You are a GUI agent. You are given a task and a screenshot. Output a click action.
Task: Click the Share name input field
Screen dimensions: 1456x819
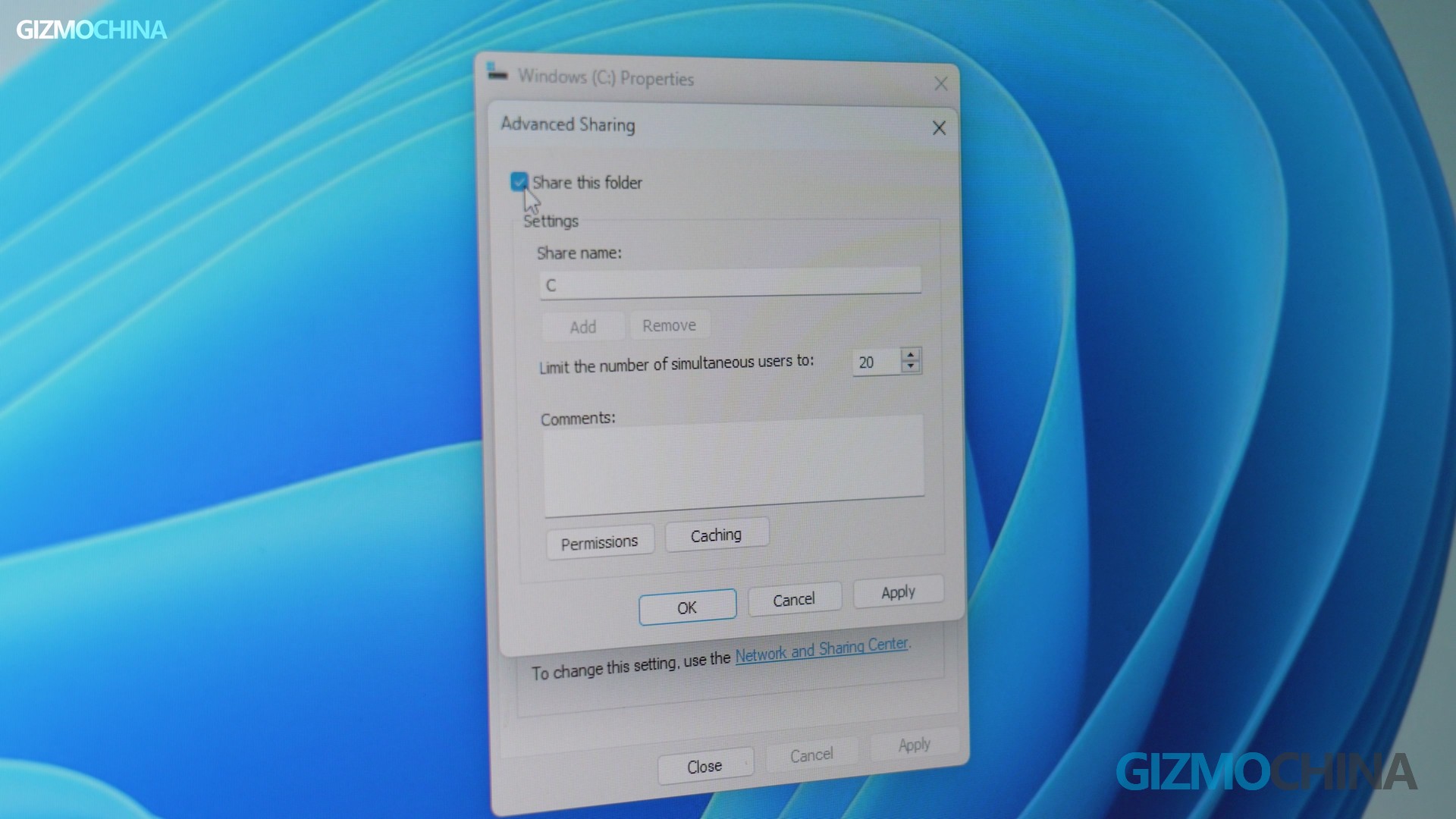pyautogui.click(x=730, y=282)
